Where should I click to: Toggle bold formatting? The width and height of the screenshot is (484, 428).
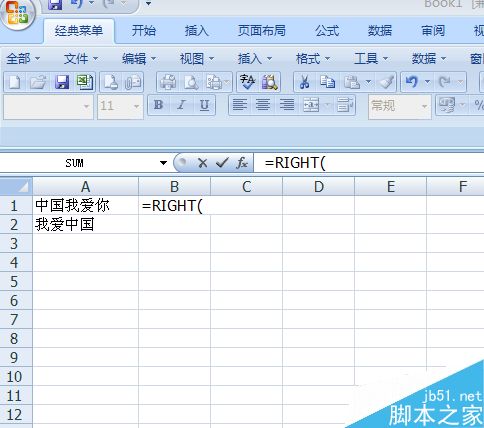158,105
